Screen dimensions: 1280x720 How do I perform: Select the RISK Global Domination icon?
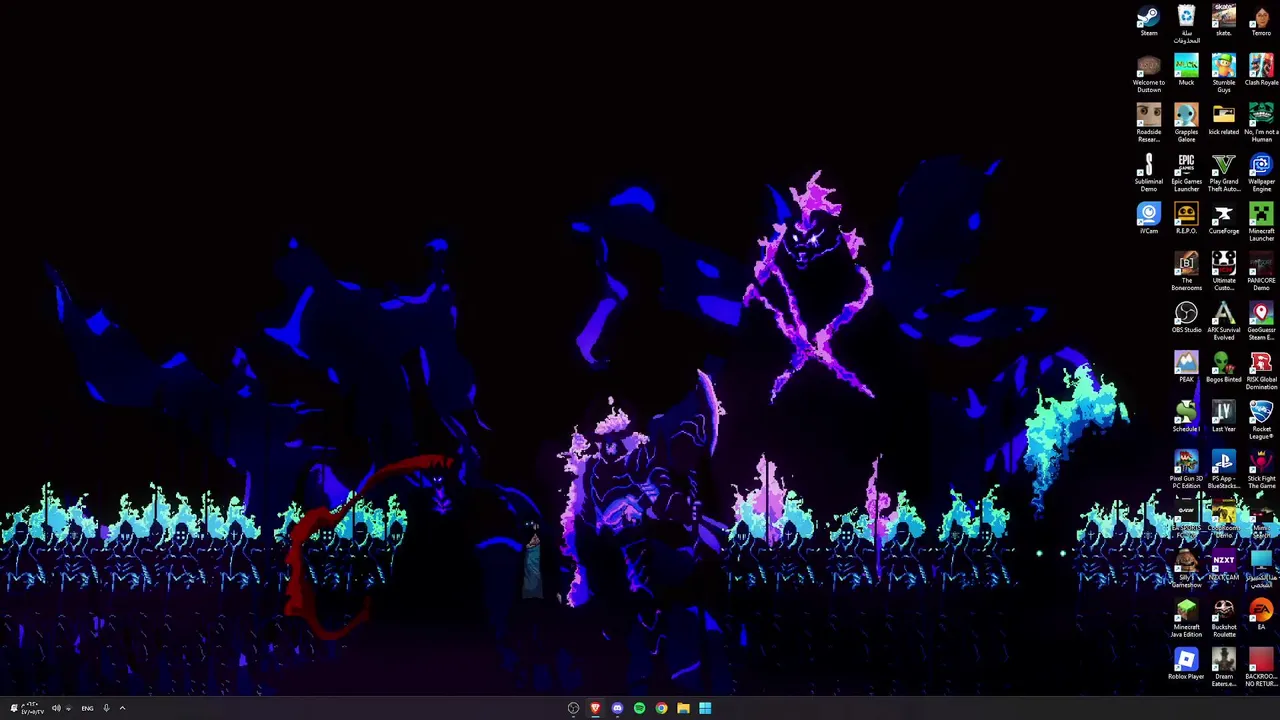[1261, 371]
